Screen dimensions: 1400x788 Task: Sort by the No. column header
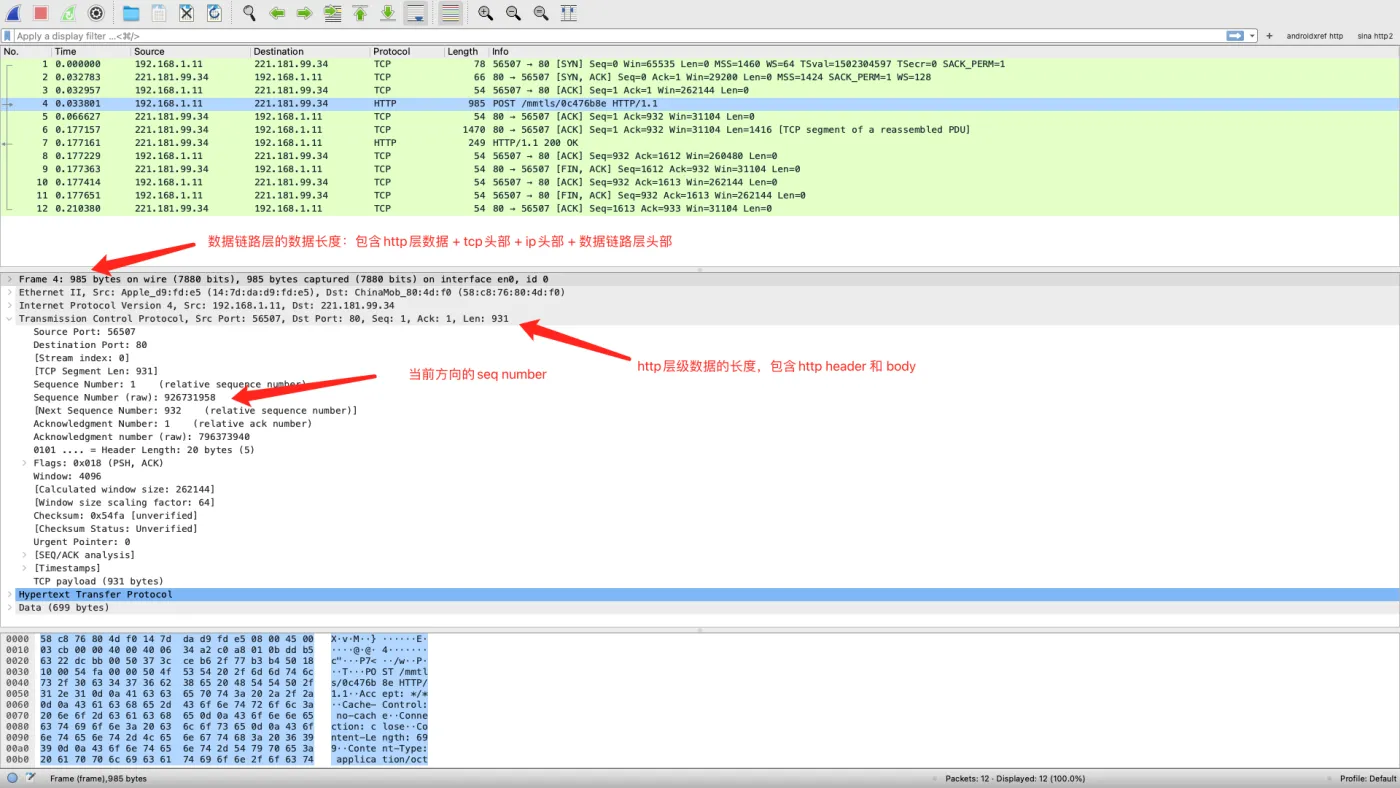pyautogui.click(x=26, y=51)
